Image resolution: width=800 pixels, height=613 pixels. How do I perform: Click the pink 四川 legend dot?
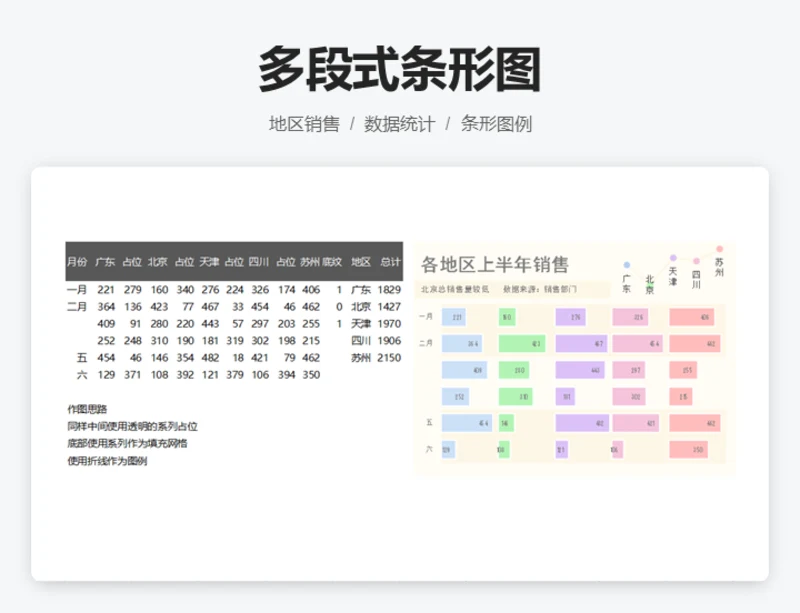pyautogui.click(x=696, y=261)
